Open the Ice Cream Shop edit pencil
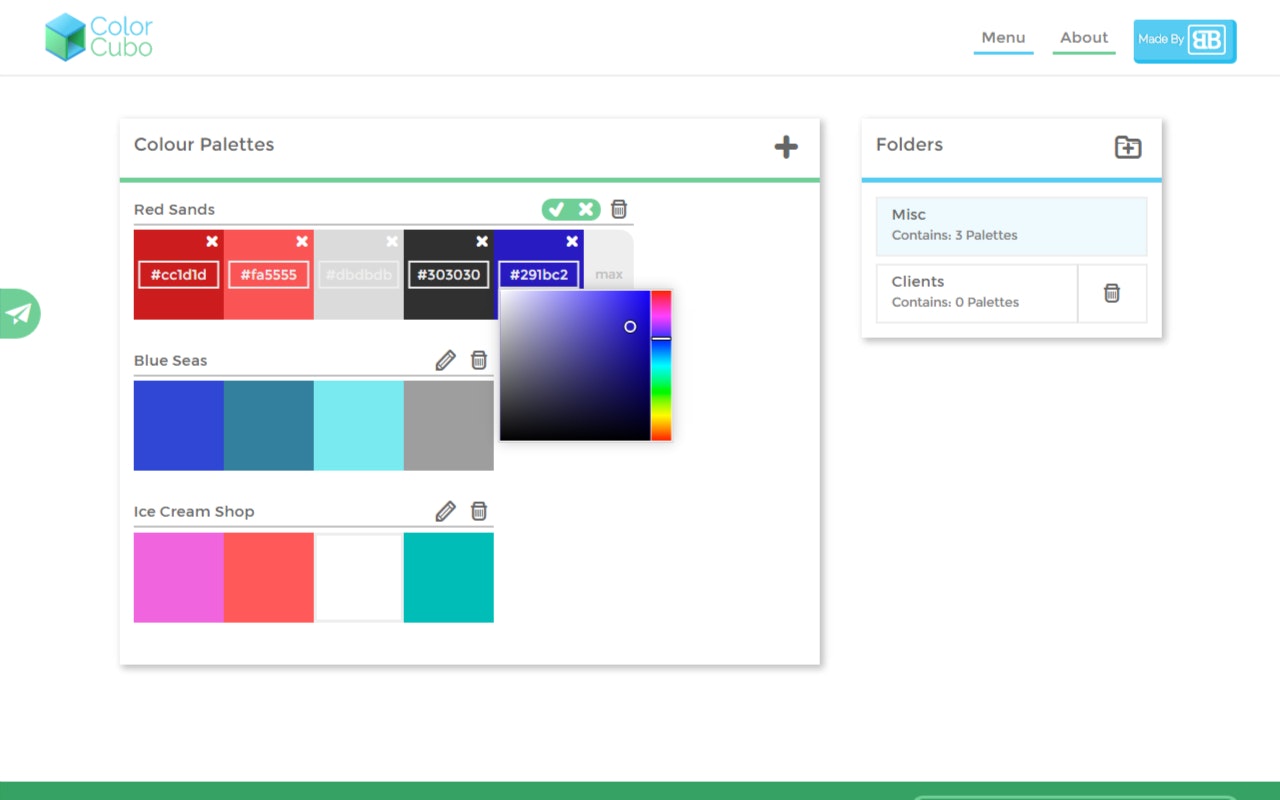 445,510
